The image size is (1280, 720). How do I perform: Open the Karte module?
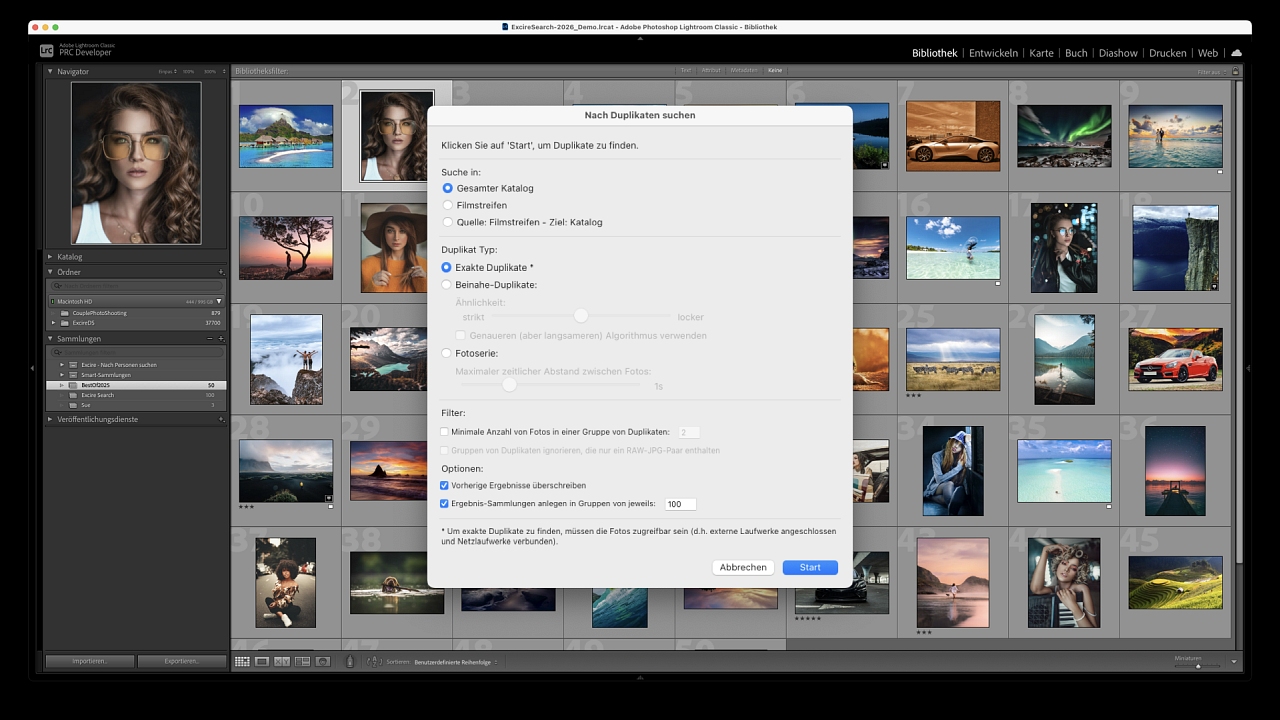pos(1041,53)
